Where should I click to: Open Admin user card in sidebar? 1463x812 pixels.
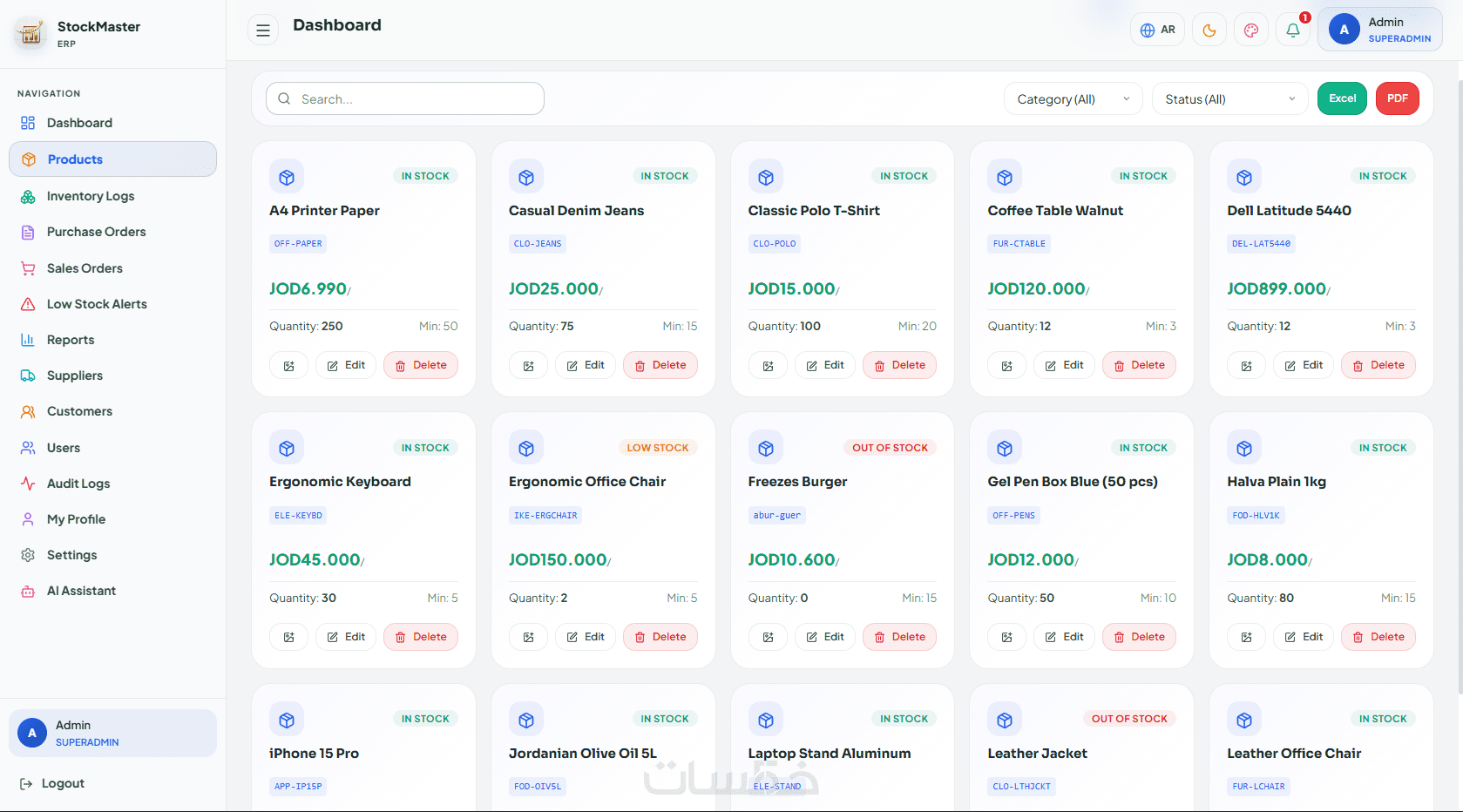coord(112,733)
